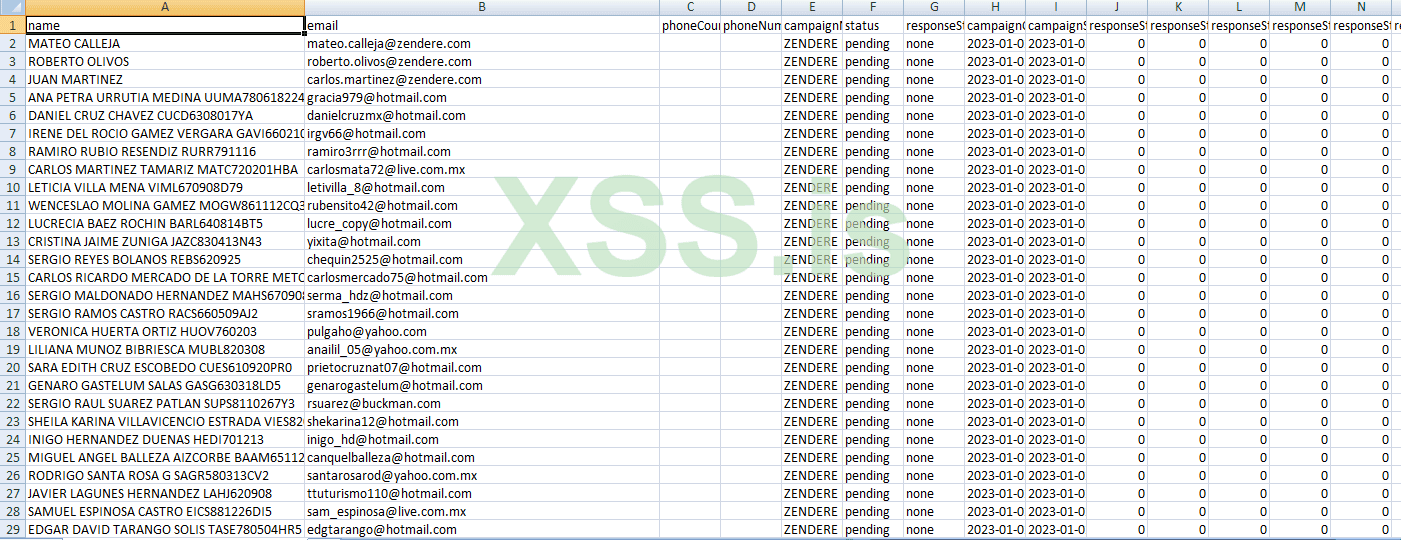Select email irgv66@hotmail.com
Image resolution: width=1401 pixels, height=540 pixels.
(x=482, y=133)
